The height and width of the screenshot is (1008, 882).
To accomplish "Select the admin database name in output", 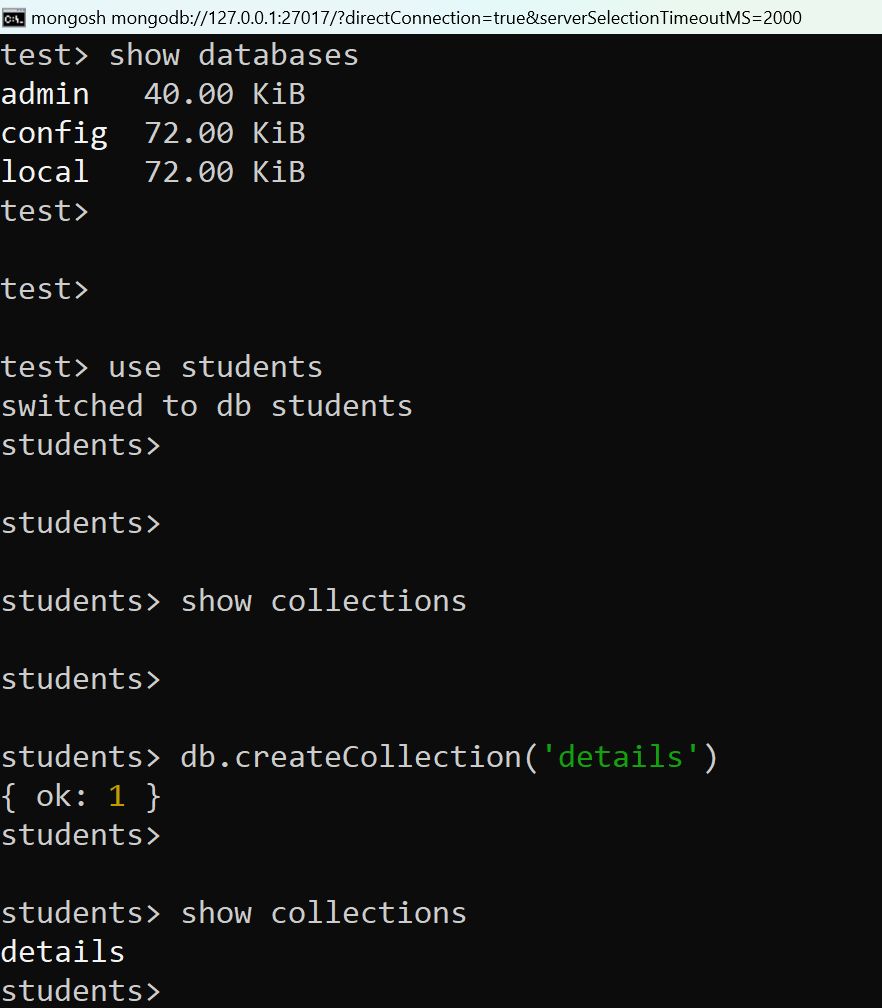I will 45,94.
